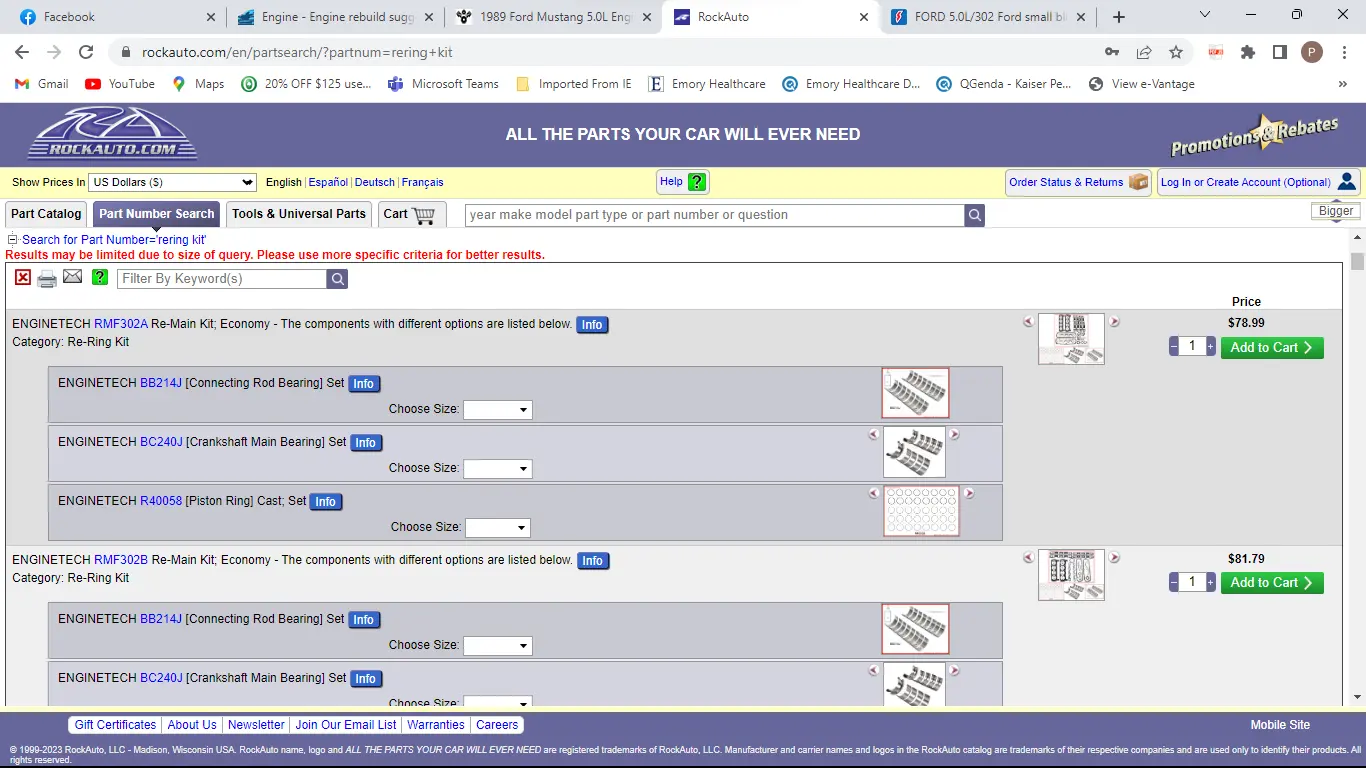Click the keyword filter magnifier button
The width and height of the screenshot is (1366, 768).
tap(337, 279)
